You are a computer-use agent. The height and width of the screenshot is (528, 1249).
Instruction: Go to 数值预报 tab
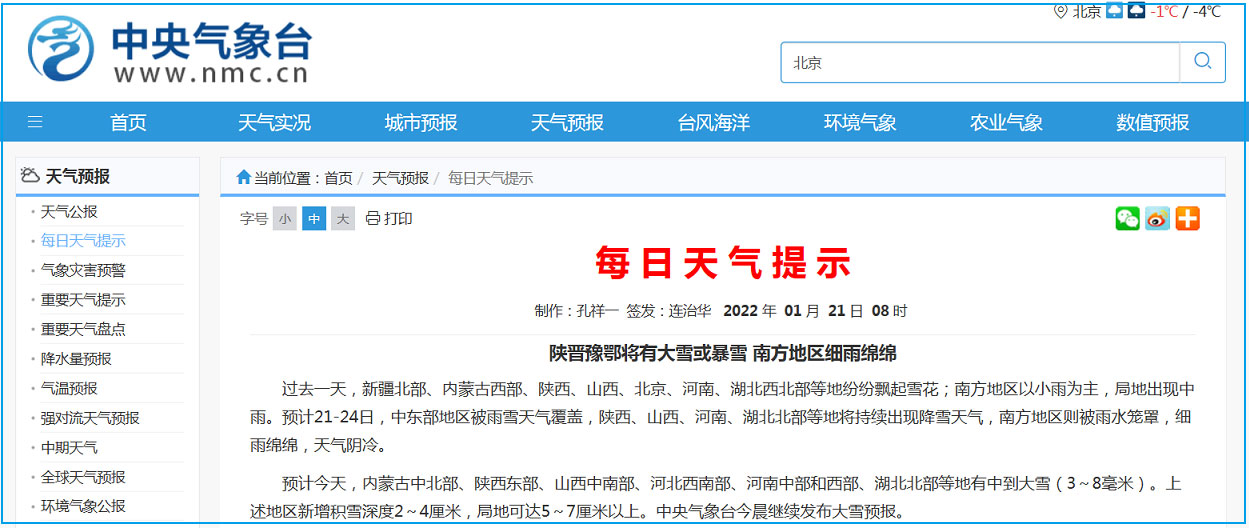pos(1152,122)
